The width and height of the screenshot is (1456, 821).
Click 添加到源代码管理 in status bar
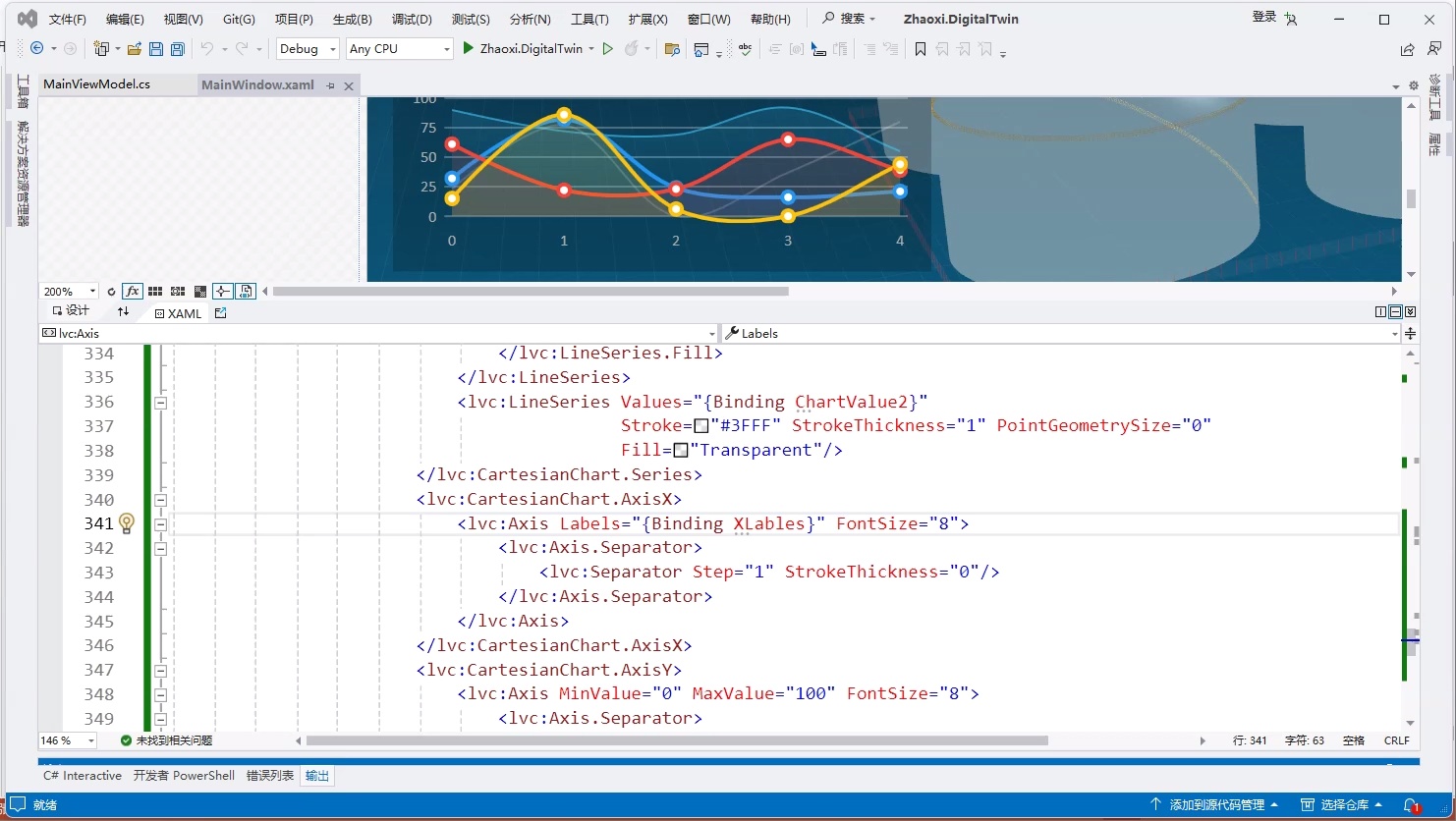pos(1215,804)
